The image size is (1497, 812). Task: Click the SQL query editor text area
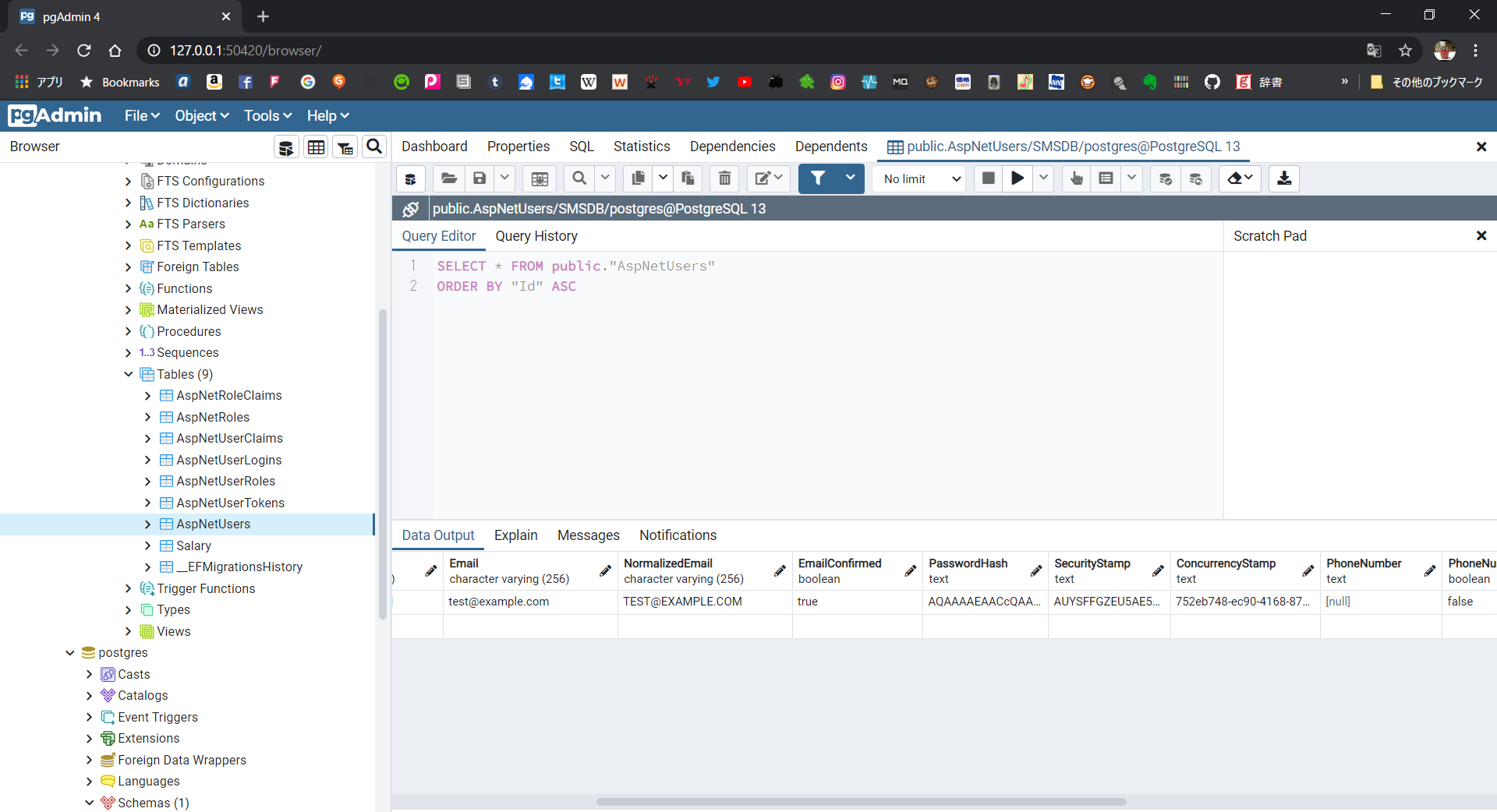coord(826,385)
